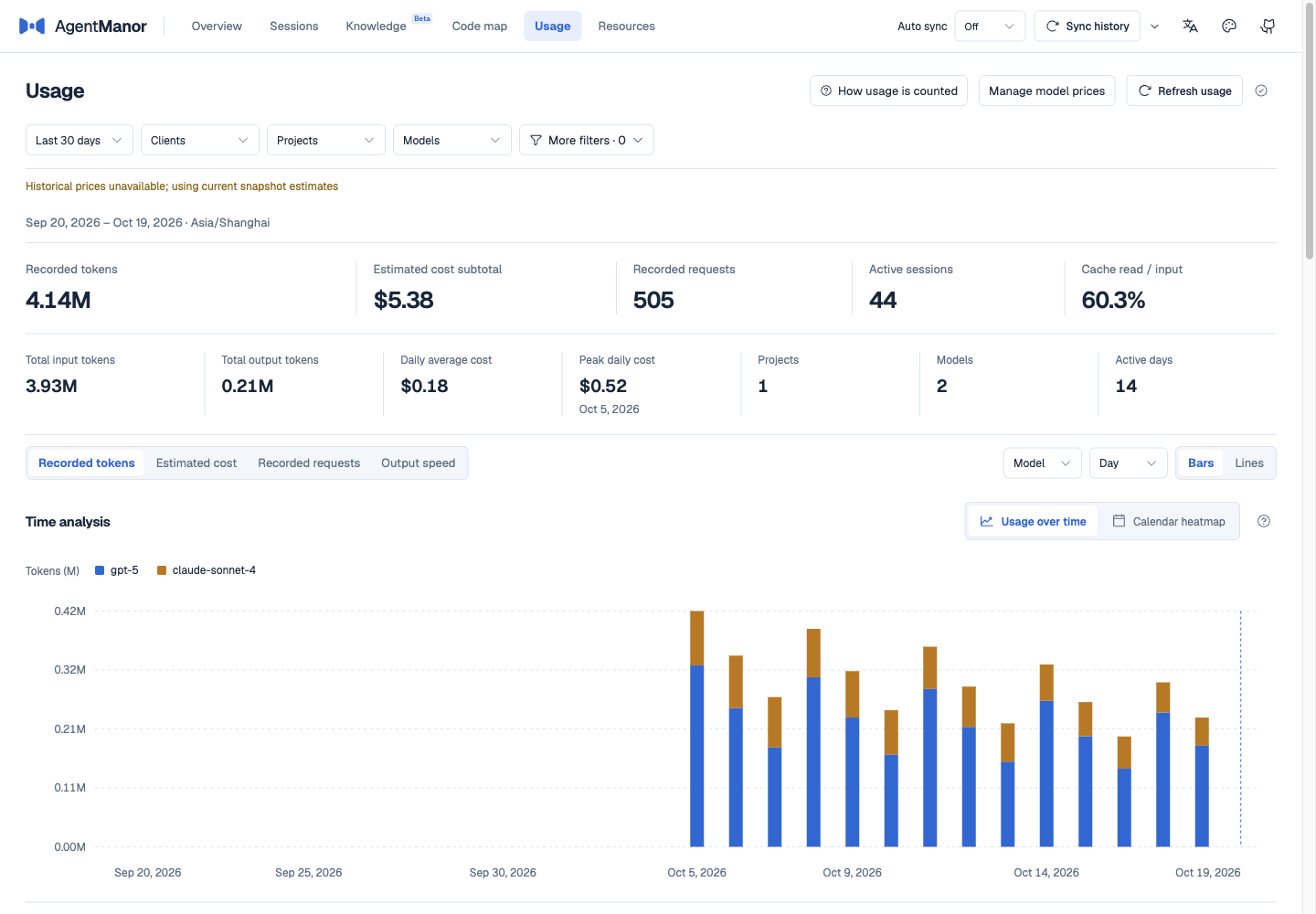Screen dimensions: 1316x914
Task: Click the circled checkmark status icon beside Refresh usage
Action: [1261, 90]
